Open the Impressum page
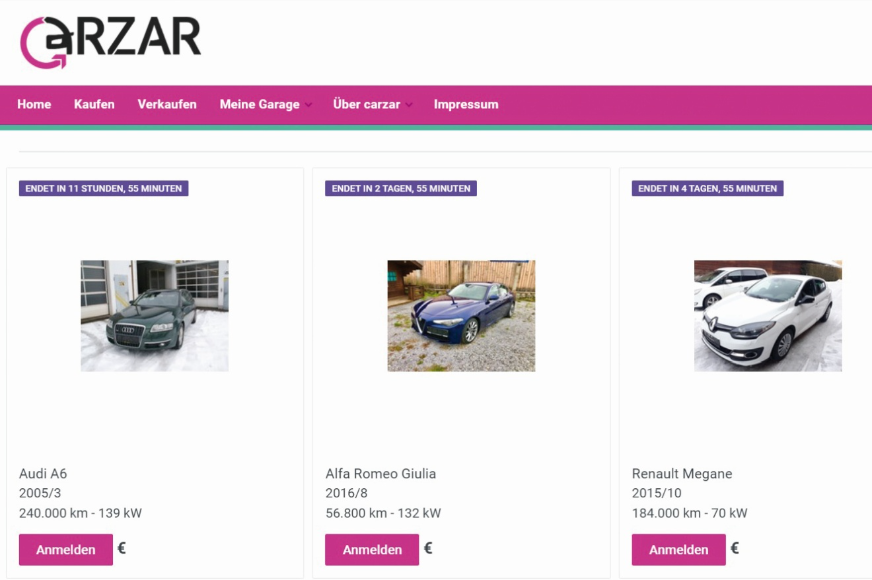Viewport: 872px width, 580px height. (466, 105)
